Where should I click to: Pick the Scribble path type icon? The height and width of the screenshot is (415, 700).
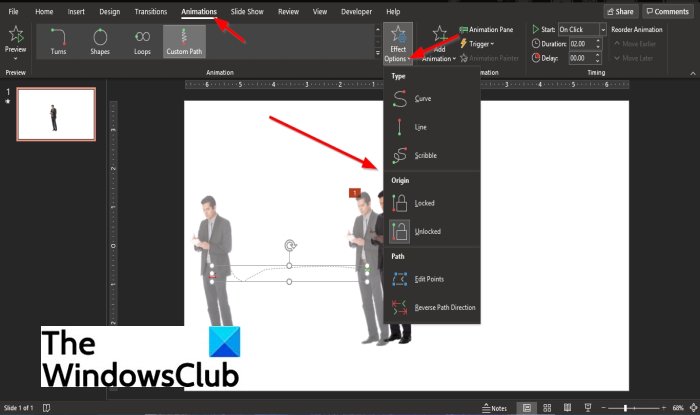tap(400, 155)
